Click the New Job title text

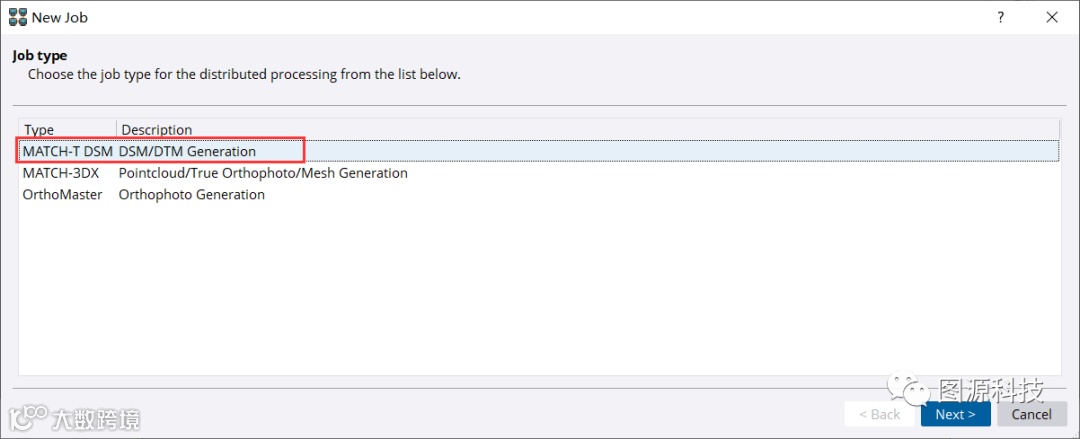coord(59,18)
